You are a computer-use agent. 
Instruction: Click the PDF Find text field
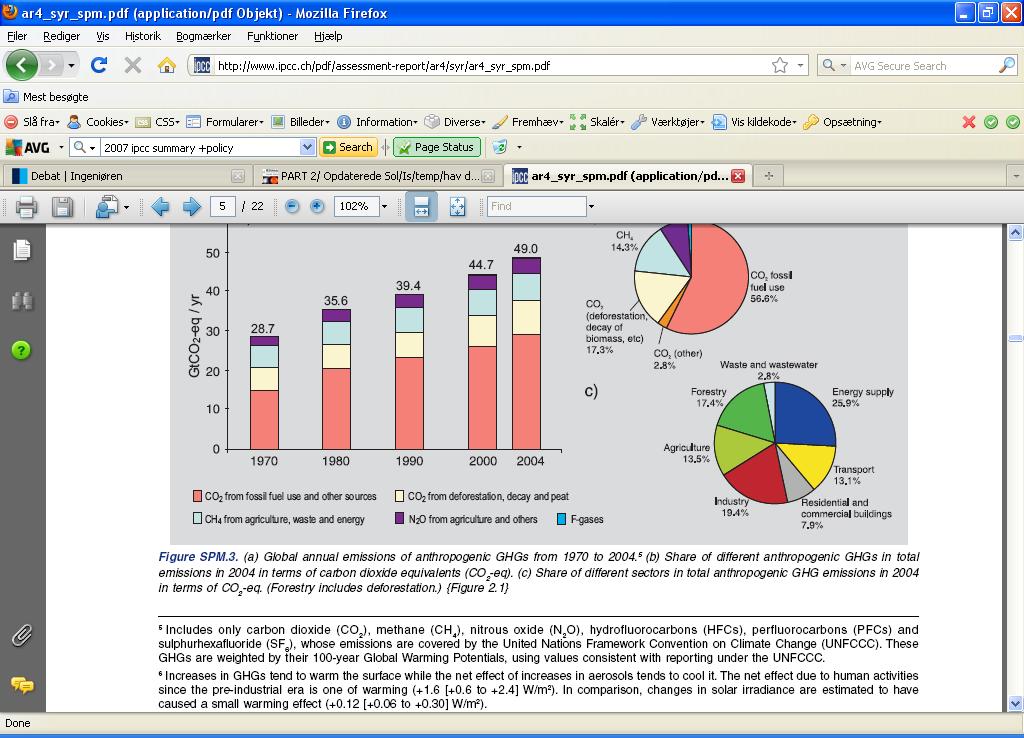(536, 206)
